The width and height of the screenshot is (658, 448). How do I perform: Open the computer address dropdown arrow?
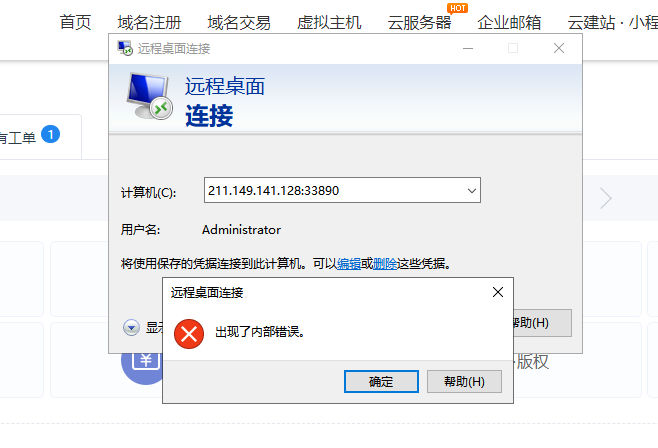472,191
